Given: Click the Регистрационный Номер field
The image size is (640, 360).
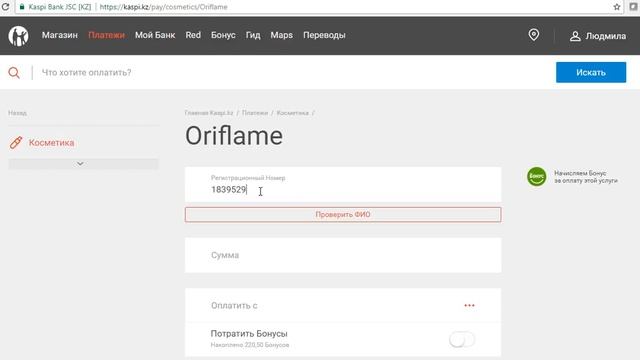Looking at the screenshot, I should [x=343, y=184].
